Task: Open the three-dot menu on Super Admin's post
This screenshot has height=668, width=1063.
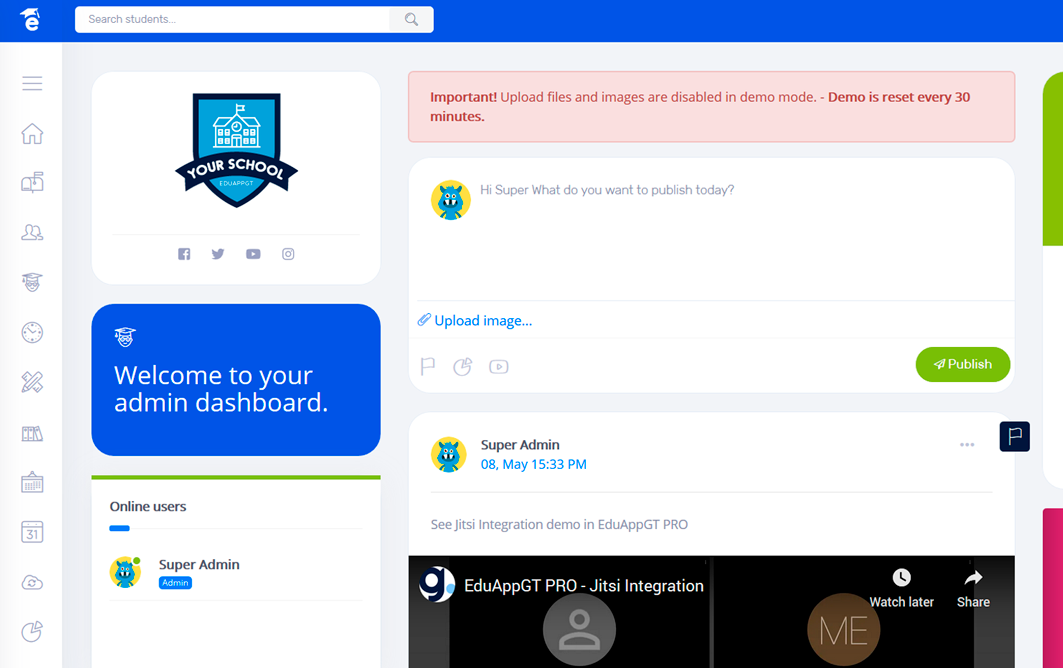Action: coord(967,445)
